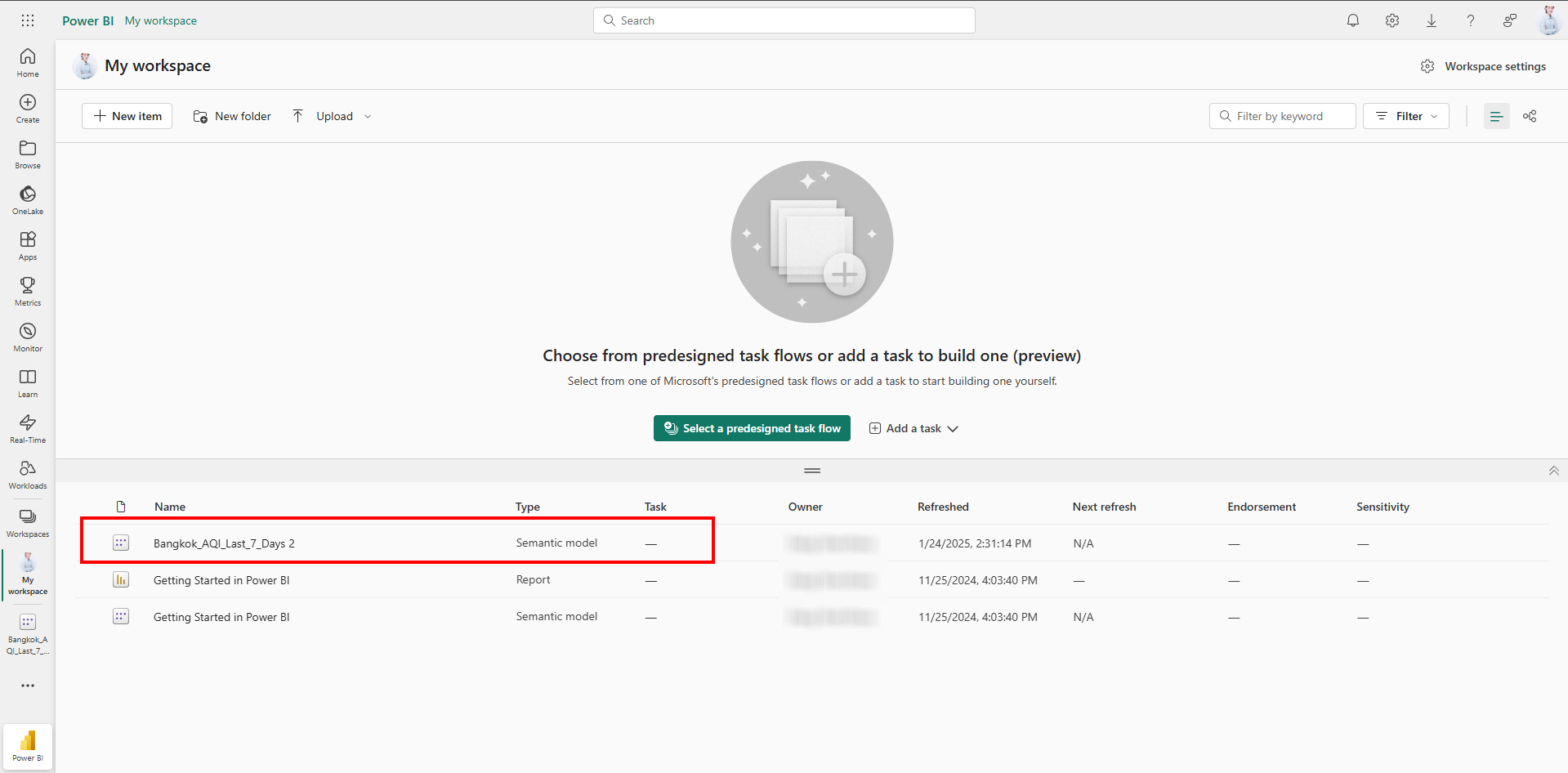The height and width of the screenshot is (773, 1568).
Task: Sort by Task column header
Action: click(655, 507)
